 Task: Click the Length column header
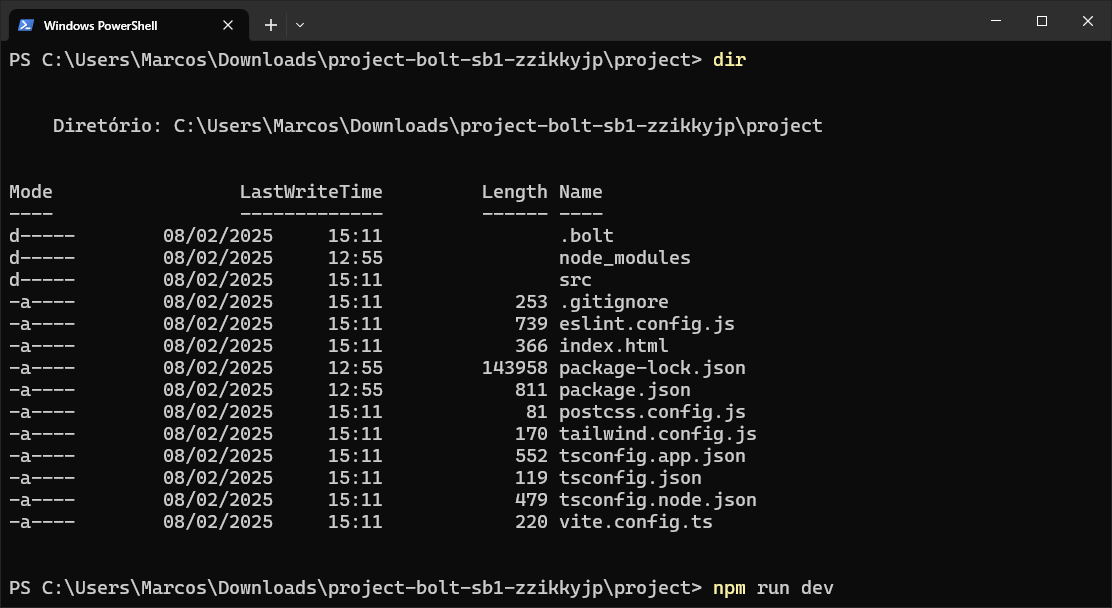tap(514, 192)
